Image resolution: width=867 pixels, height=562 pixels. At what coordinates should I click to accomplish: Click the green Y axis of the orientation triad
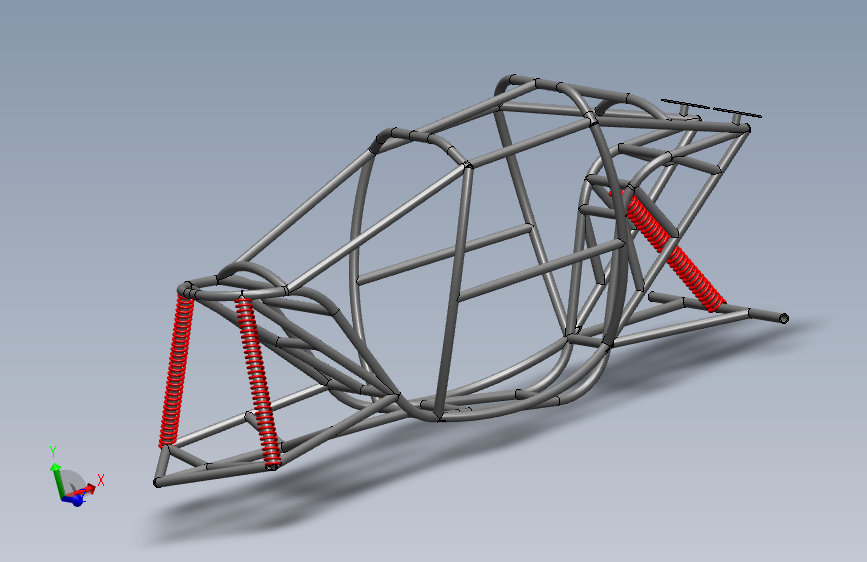(x=56, y=480)
